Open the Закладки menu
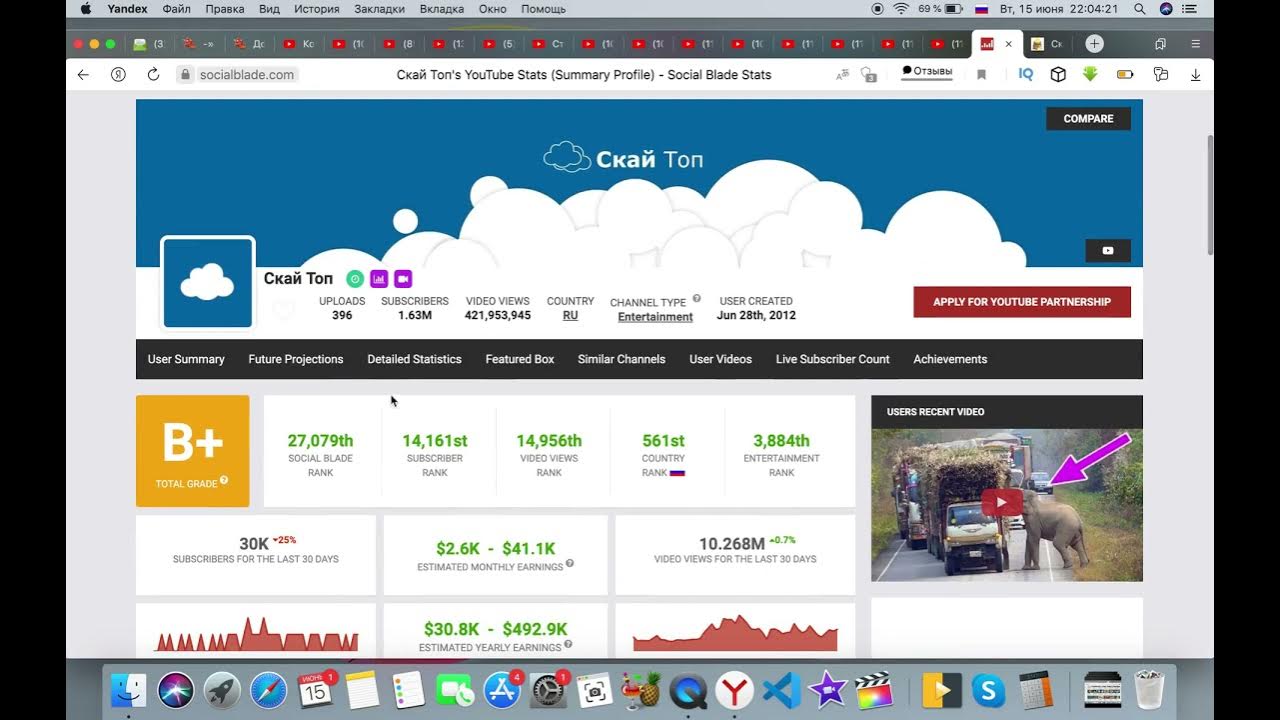1280x720 pixels. (379, 9)
